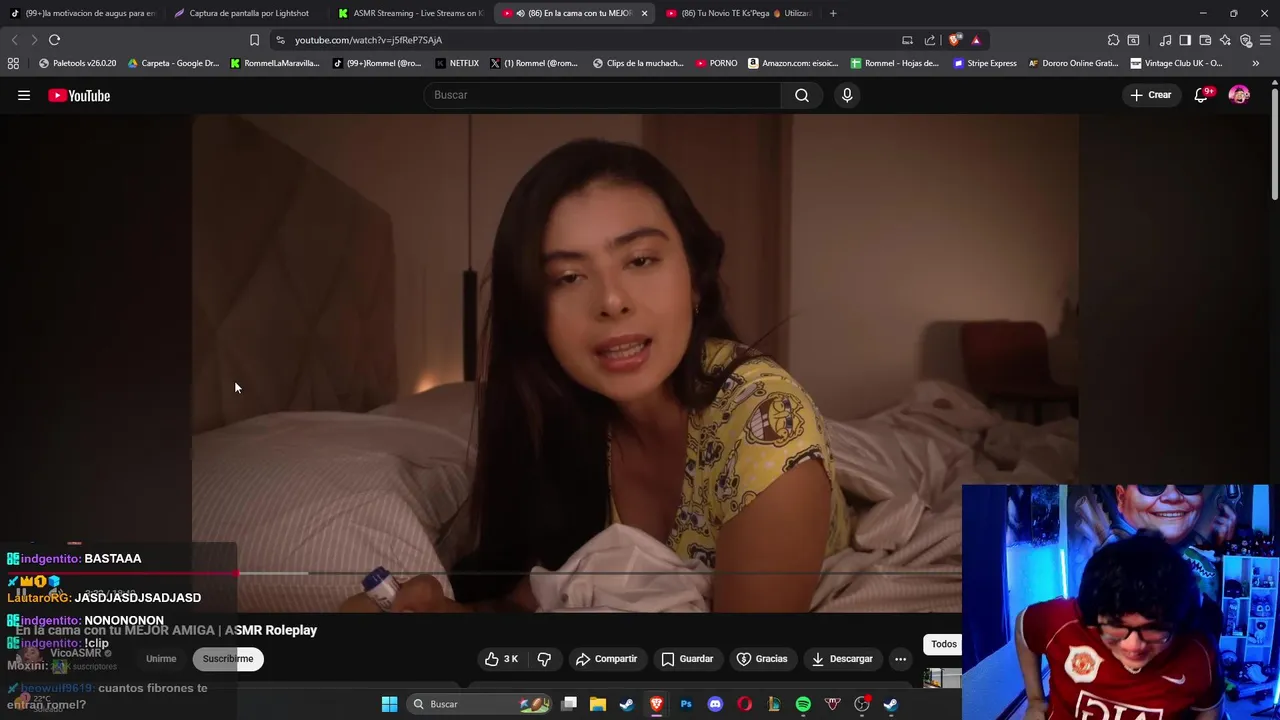Click the Crear button

point(1150,95)
